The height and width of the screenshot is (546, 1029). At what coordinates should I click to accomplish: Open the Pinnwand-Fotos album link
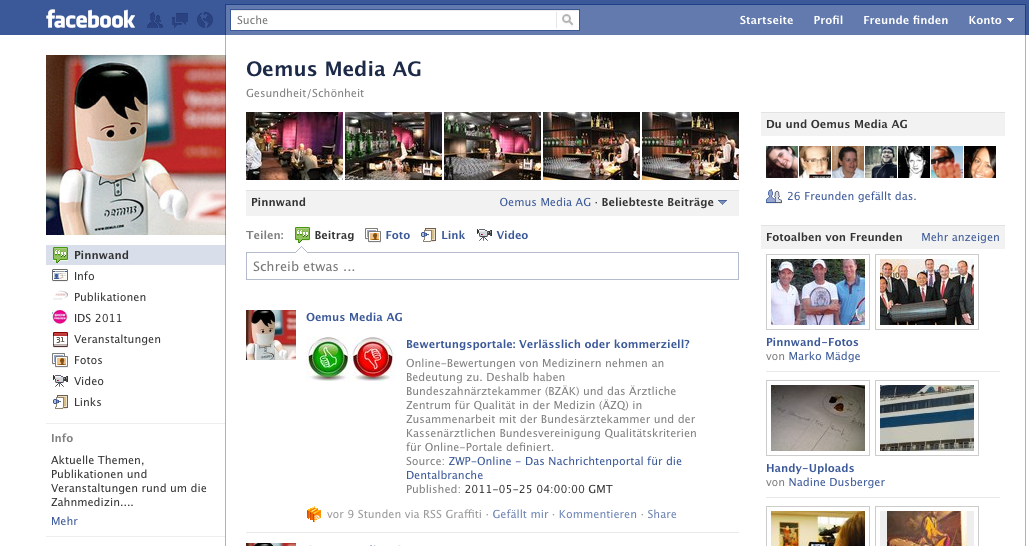(x=812, y=342)
